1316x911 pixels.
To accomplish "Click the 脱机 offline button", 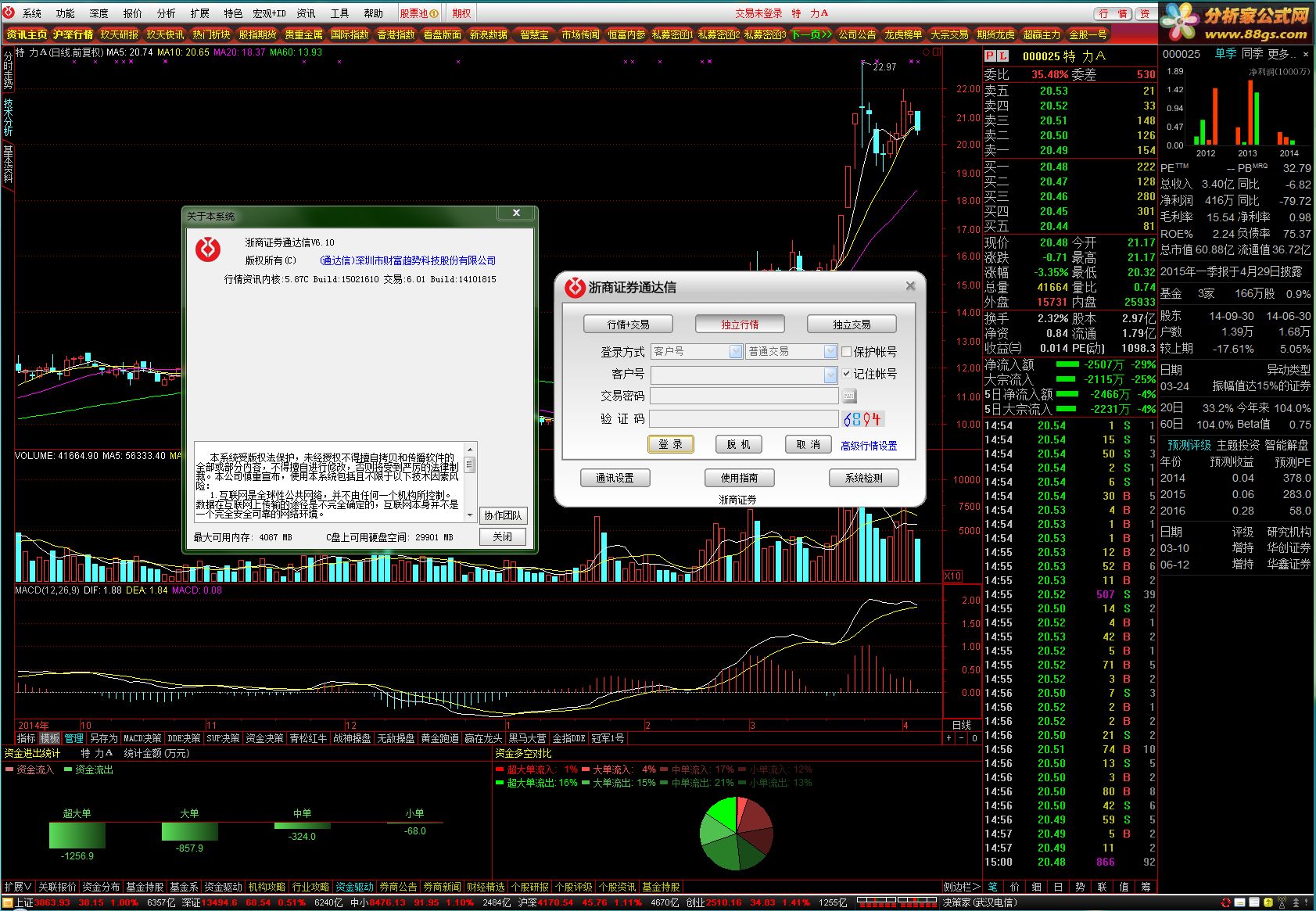I will pos(738,444).
